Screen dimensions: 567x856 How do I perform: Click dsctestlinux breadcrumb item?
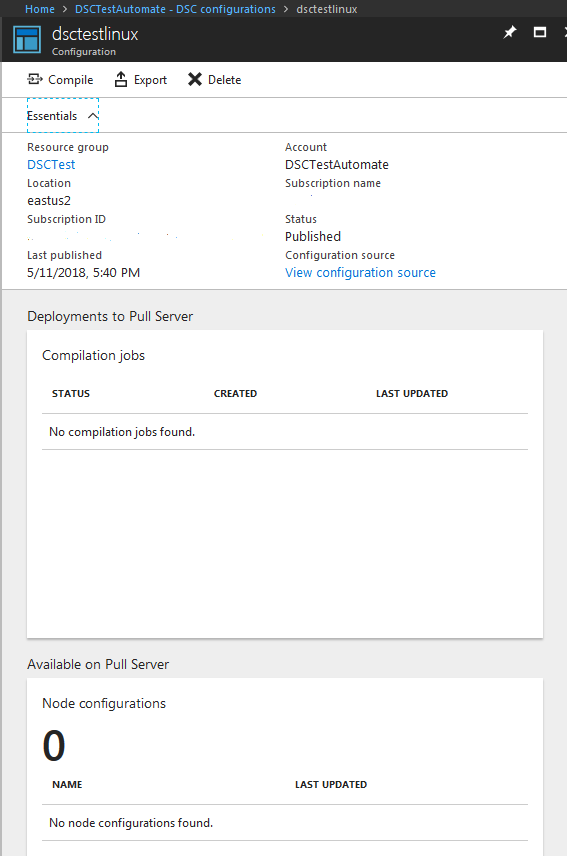(327, 9)
